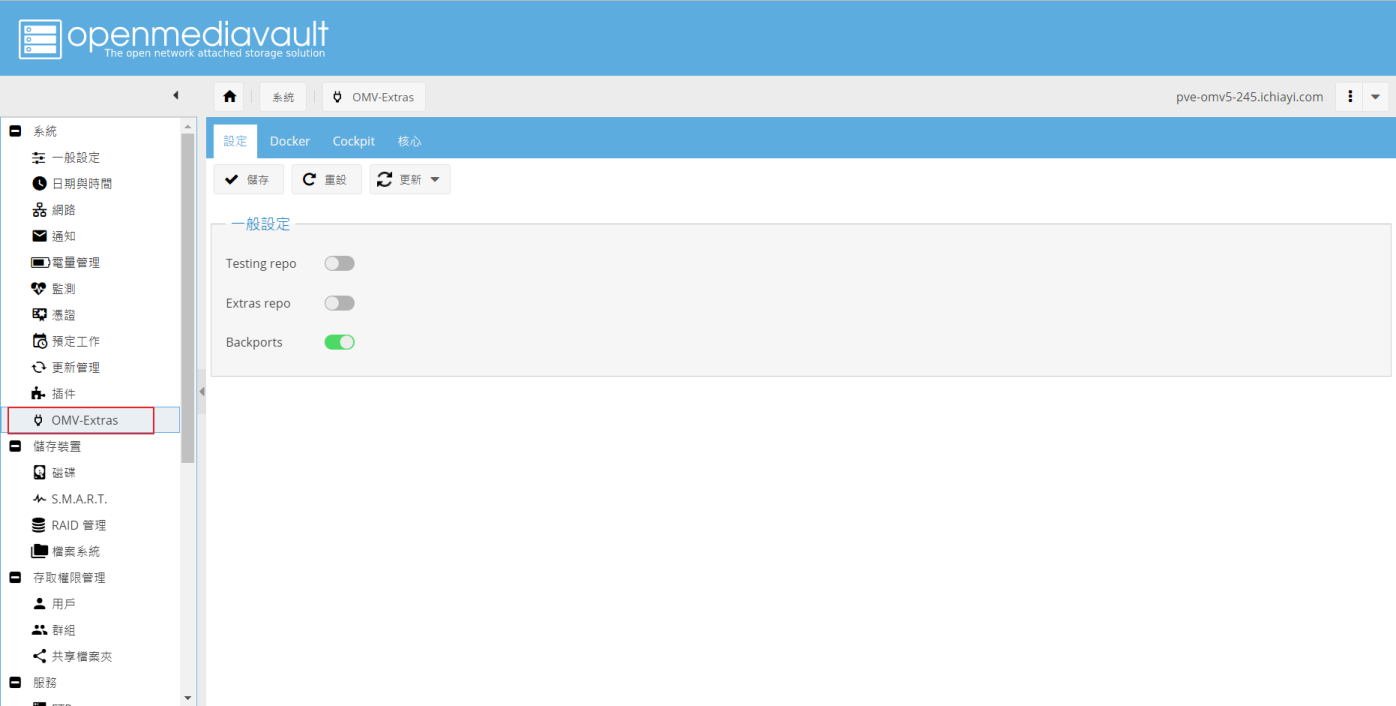Open the vertical dots options menu
Viewport: 1396px width, 706px height.
click(x=1350, y=97)
